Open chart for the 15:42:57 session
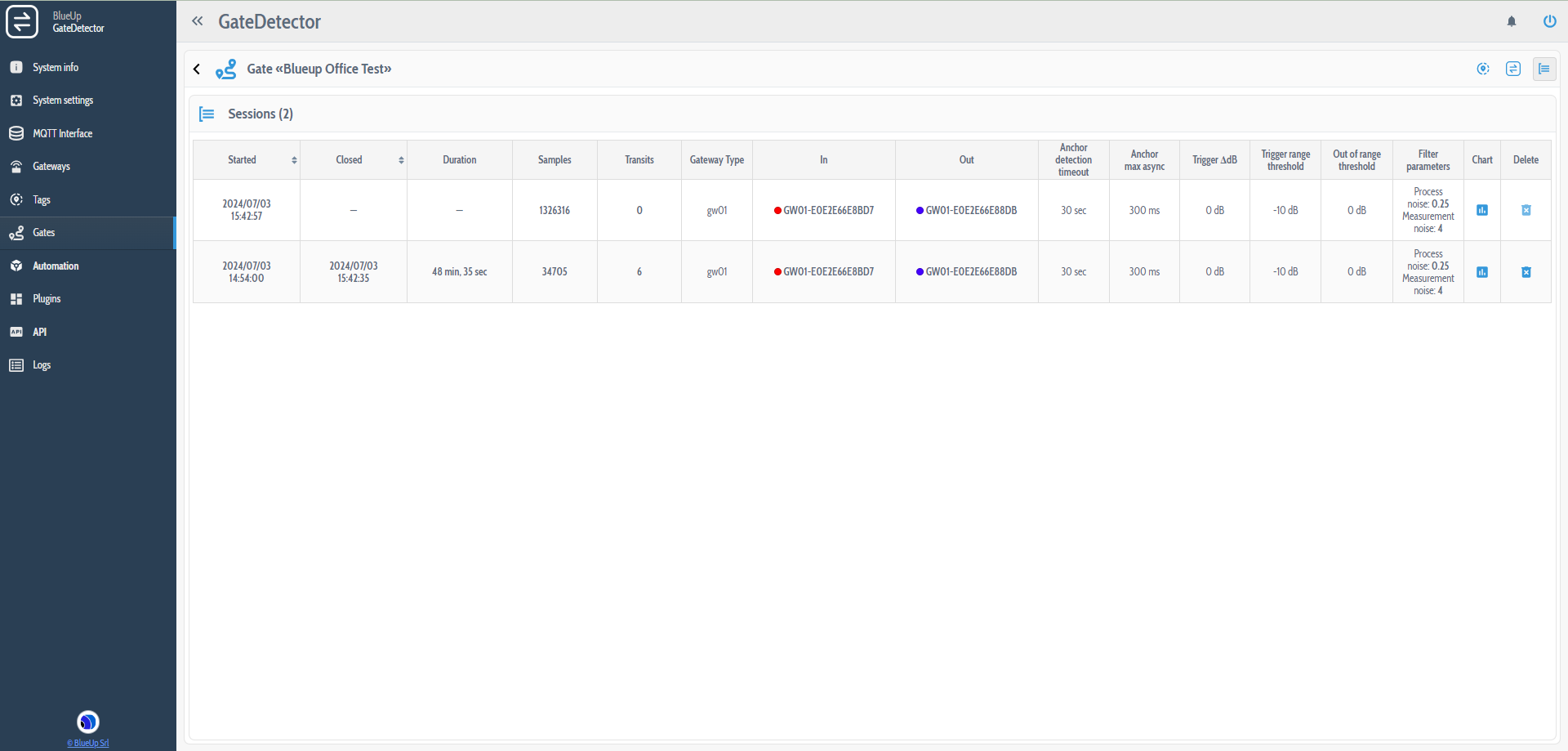 click(1481, 210)
